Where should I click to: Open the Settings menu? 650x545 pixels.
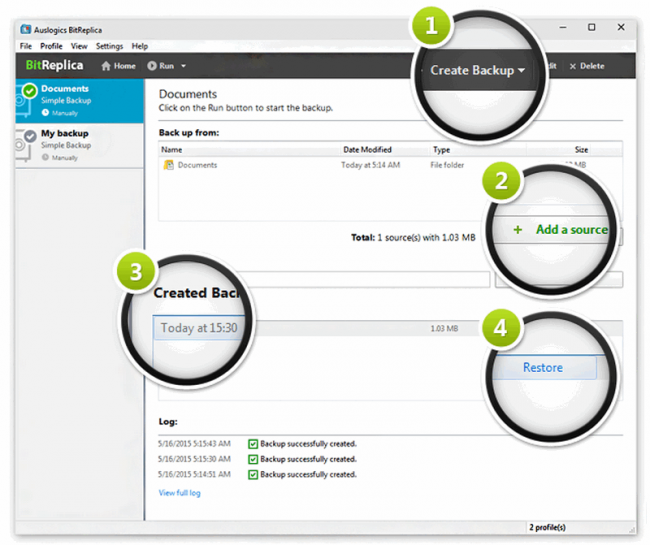point(109,46)
